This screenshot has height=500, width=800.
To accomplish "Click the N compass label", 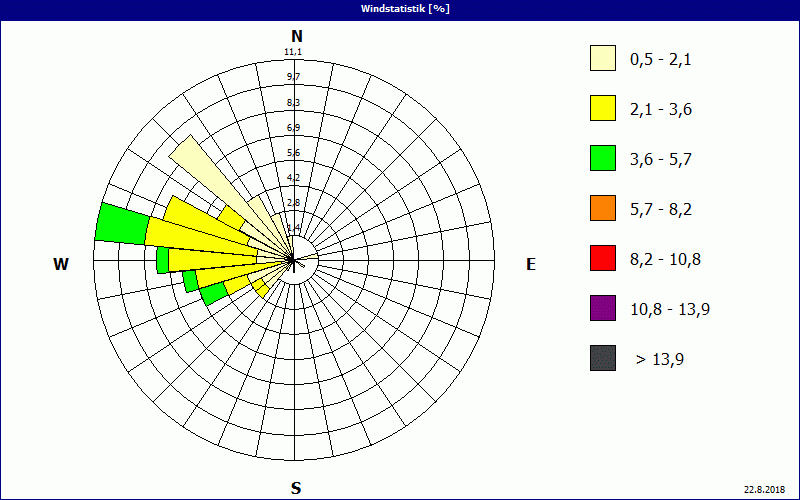I will pos(296,36).
